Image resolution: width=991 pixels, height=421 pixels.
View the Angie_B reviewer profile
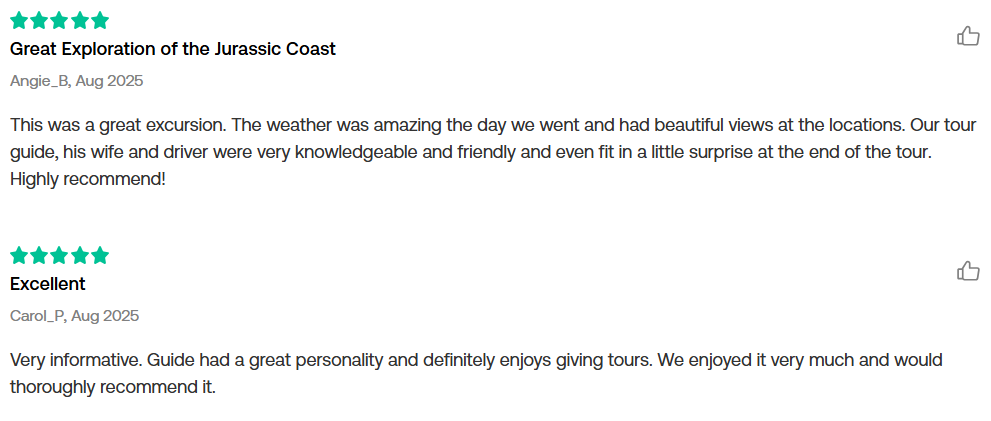tap(39, 81)
